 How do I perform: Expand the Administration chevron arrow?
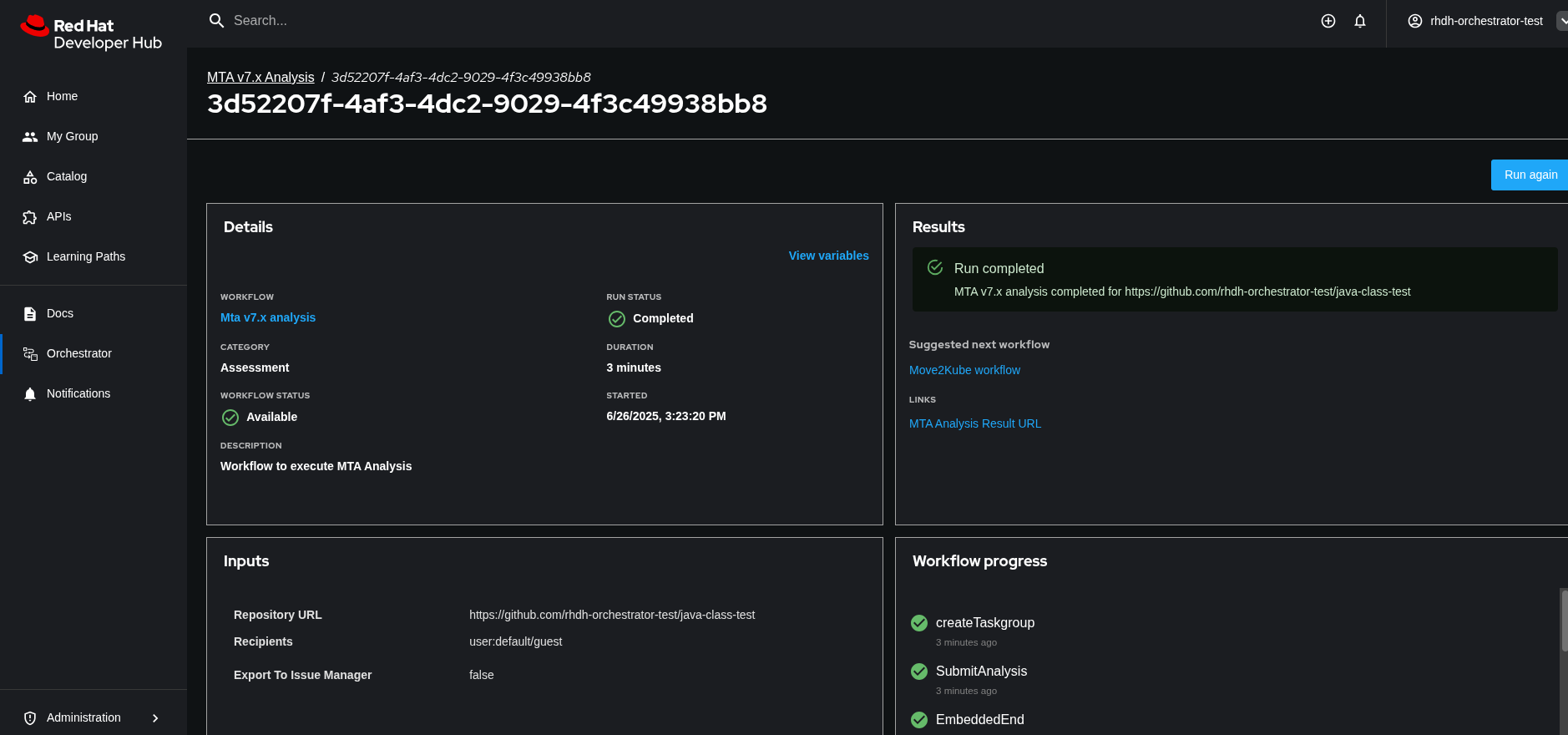click(155, 718)
